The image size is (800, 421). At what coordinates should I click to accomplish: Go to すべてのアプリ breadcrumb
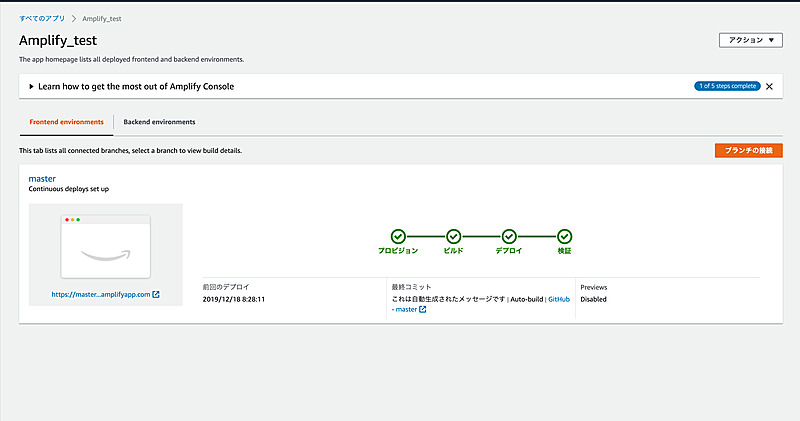[42, 19]
